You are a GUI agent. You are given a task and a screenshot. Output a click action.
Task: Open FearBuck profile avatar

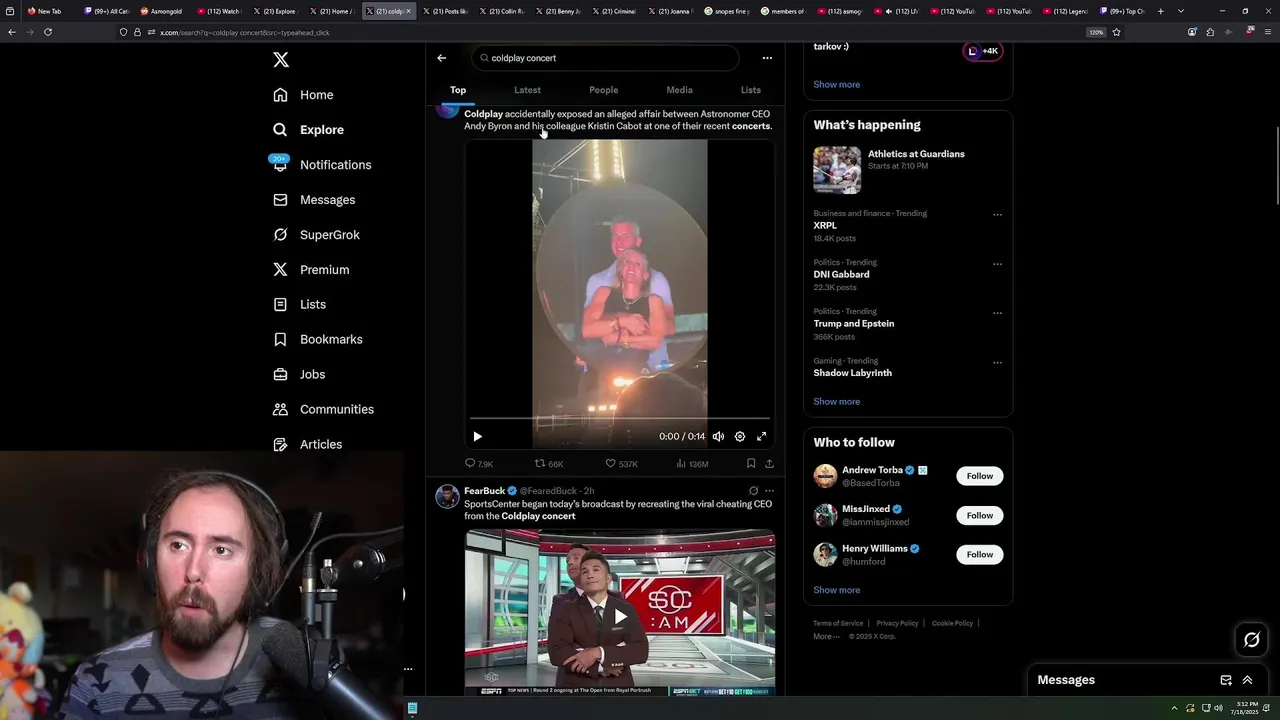tap(447, 496)
